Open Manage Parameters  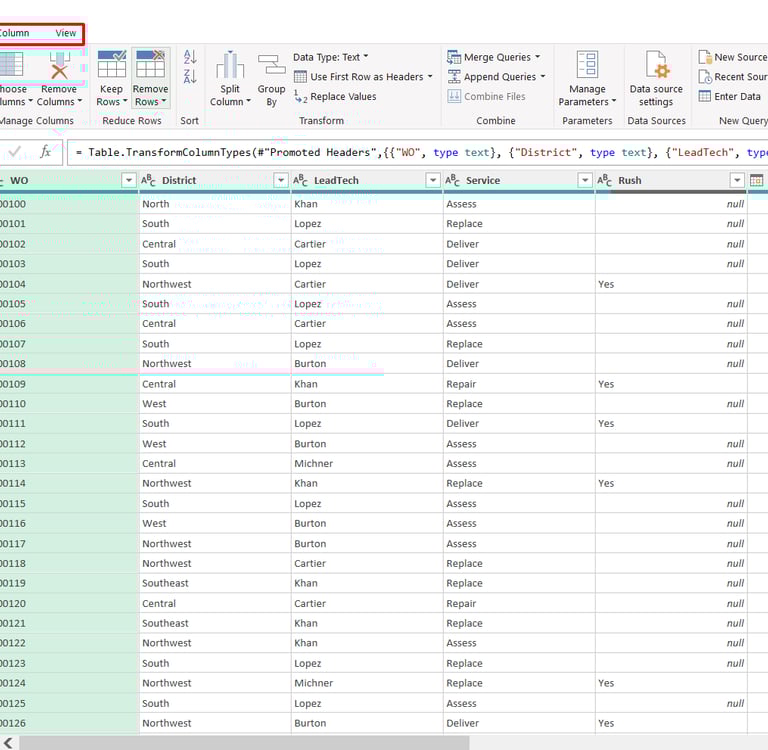[x=587, y=67]
